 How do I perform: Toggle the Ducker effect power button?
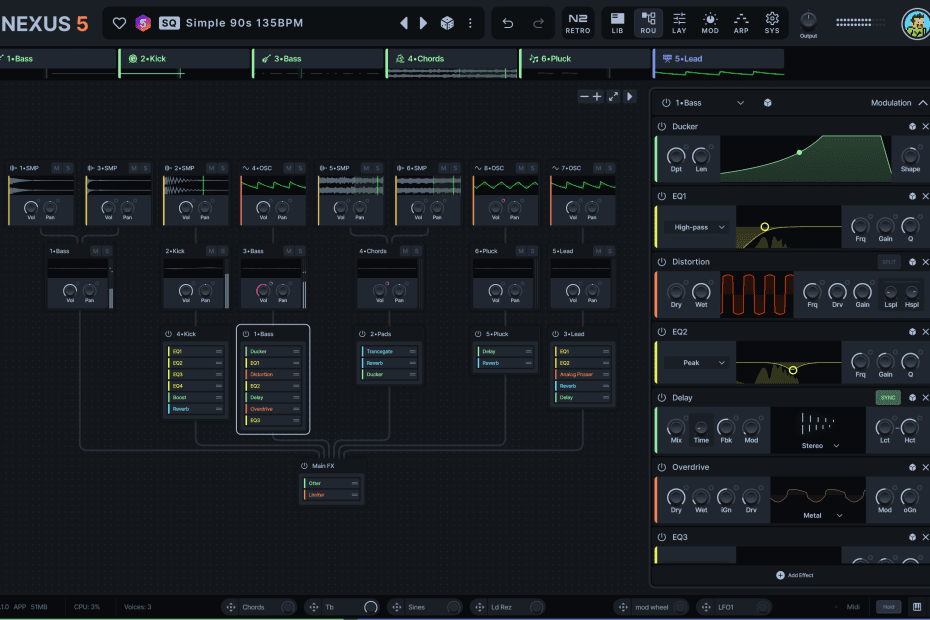[x=662, y=127]
